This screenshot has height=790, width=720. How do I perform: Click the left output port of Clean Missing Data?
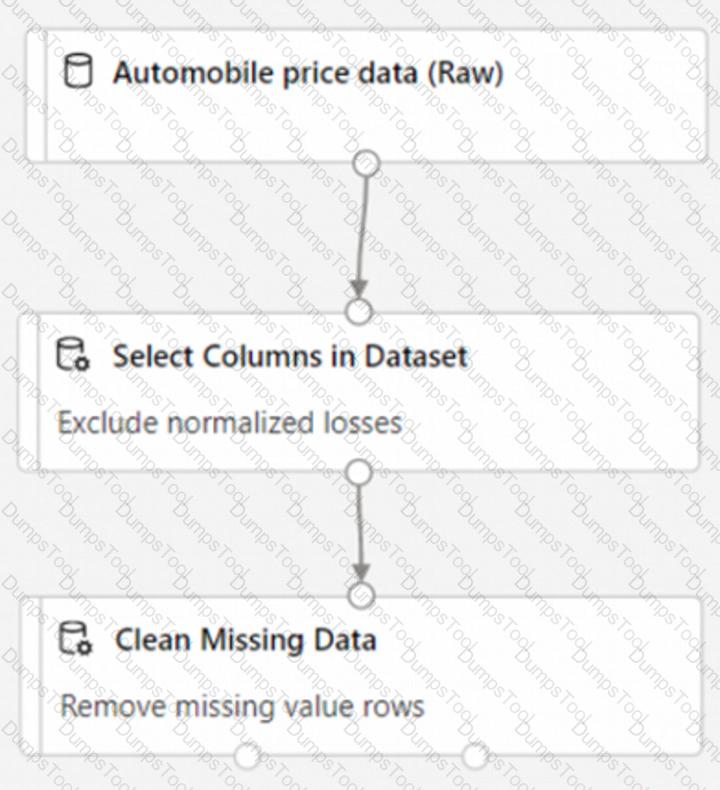click(x=246, y=755)
